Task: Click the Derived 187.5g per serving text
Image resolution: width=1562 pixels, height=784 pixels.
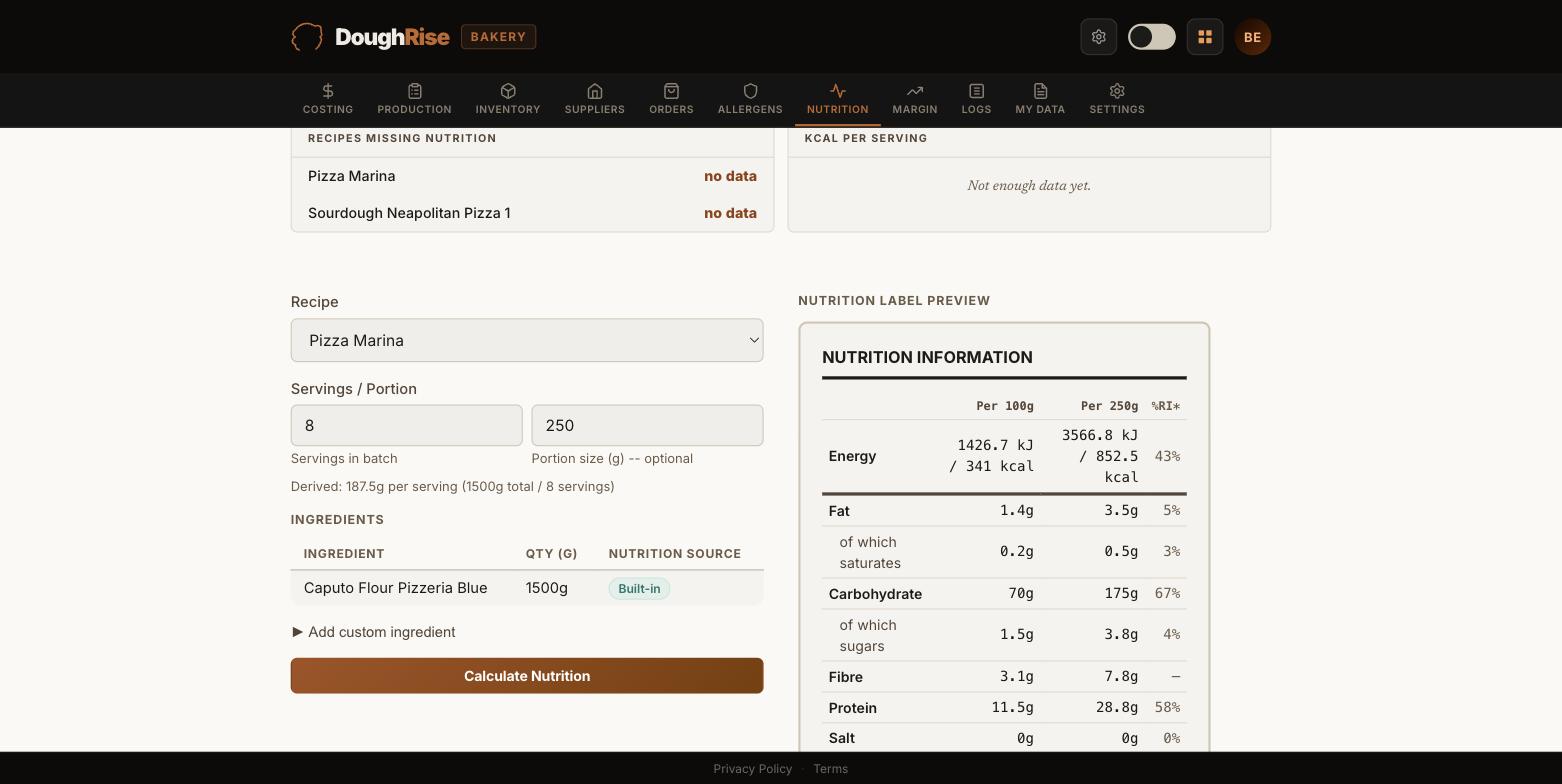Action: click(452, 486)
